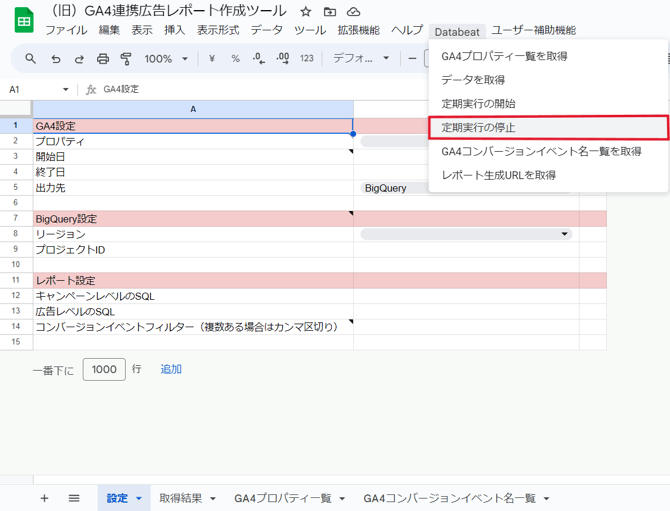The image size is (670, 511).
Task: Activate the paint format tool
Action: pos(126,59)
